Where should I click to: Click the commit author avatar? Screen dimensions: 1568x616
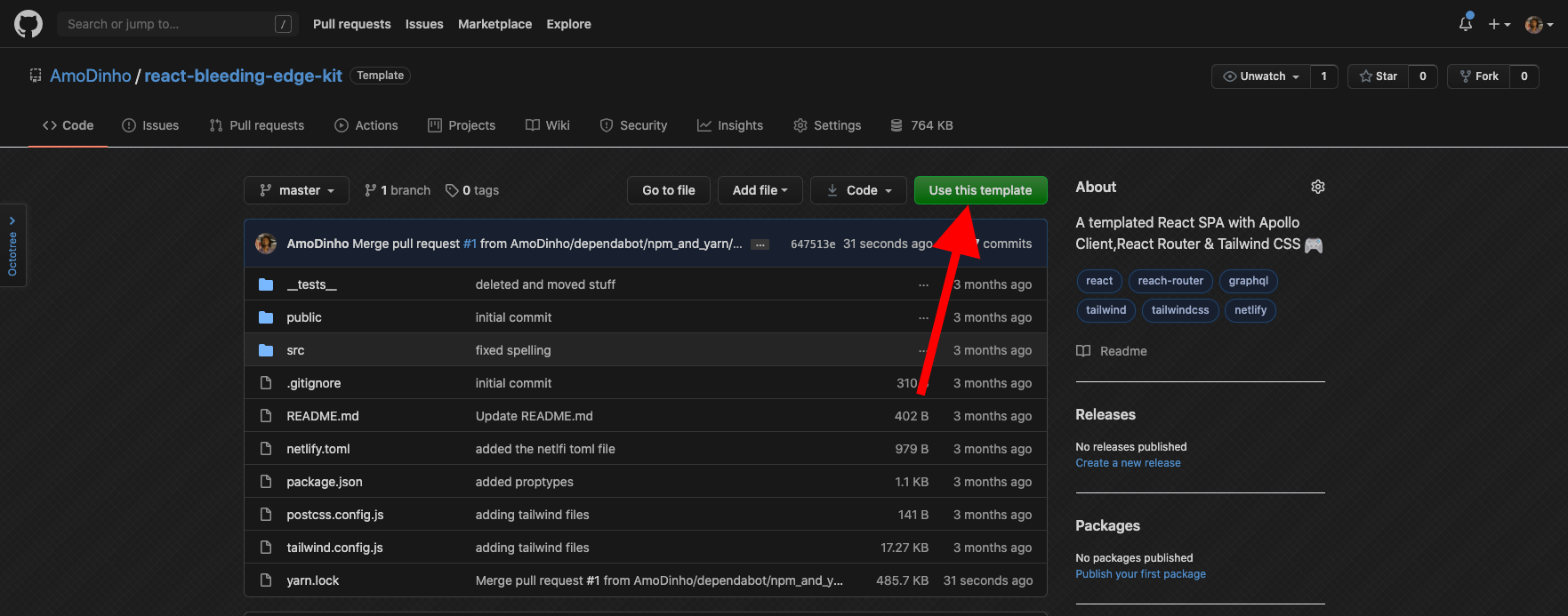266,244
